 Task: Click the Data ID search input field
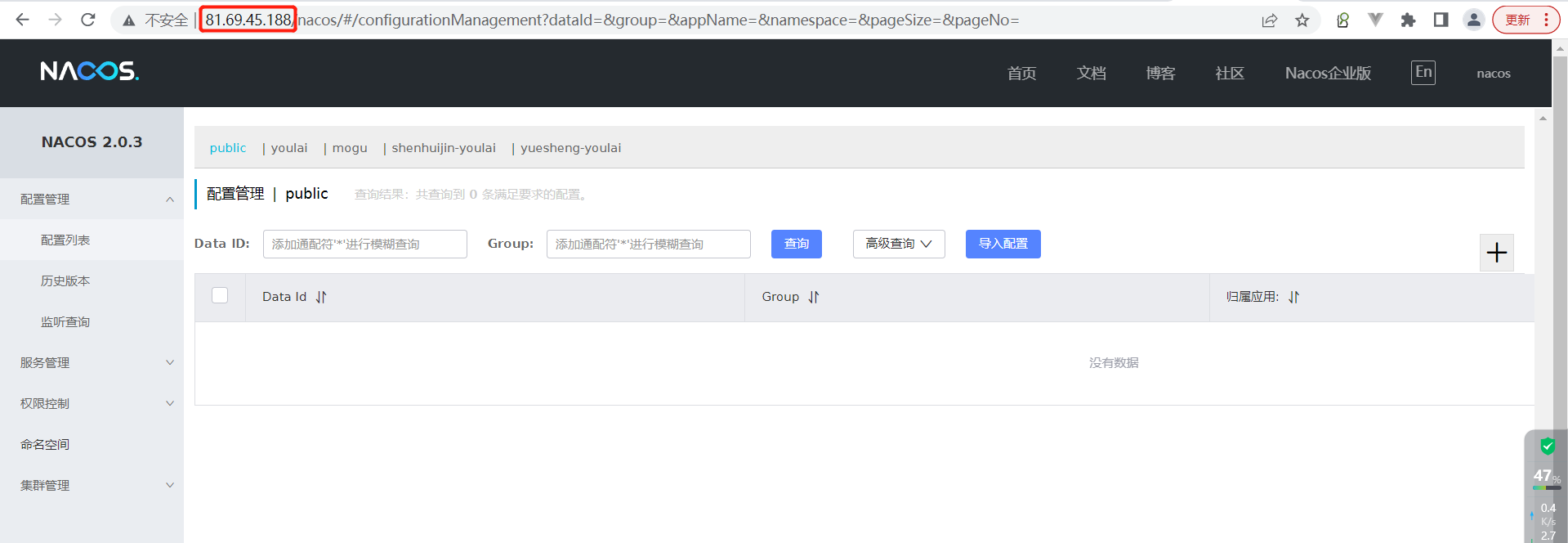(x=364, y=244)
